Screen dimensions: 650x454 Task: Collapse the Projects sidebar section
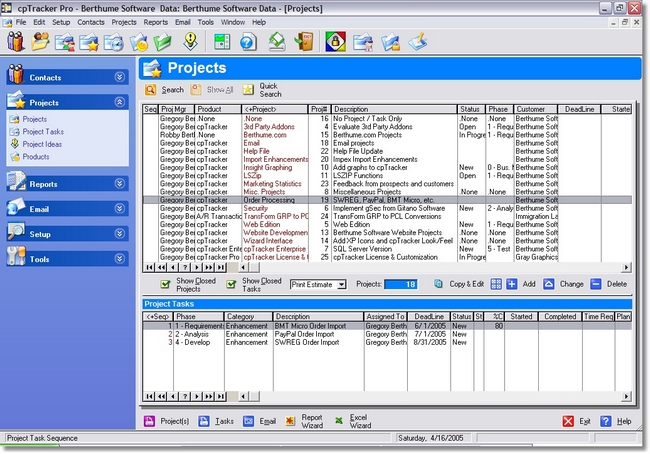[119, 102]
